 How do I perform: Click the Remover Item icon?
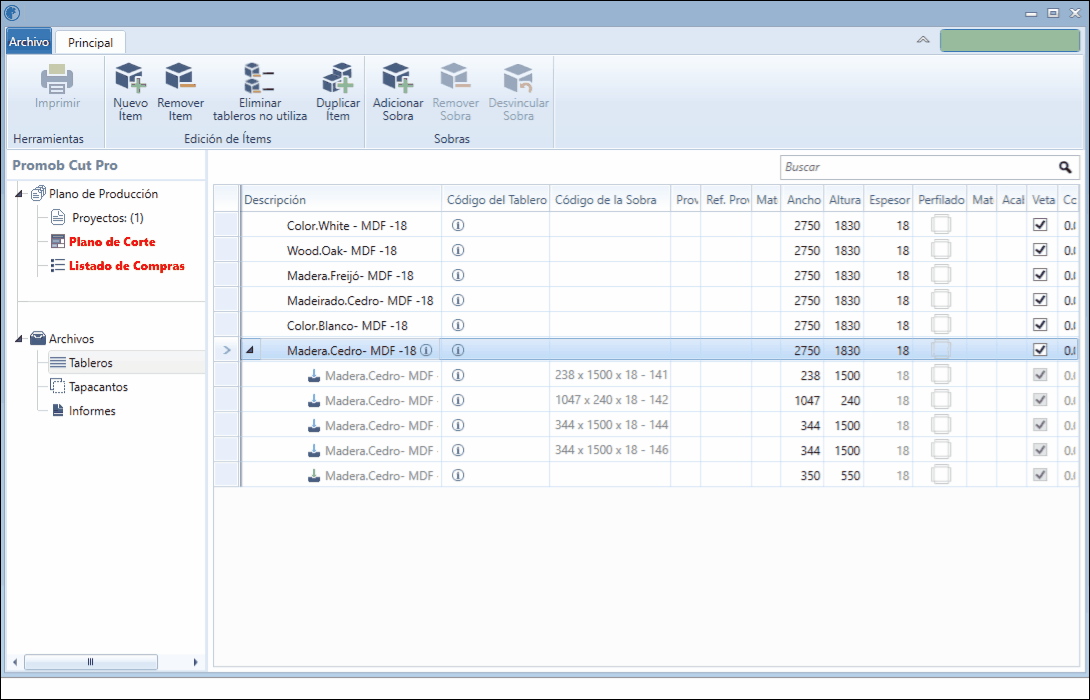180,77
